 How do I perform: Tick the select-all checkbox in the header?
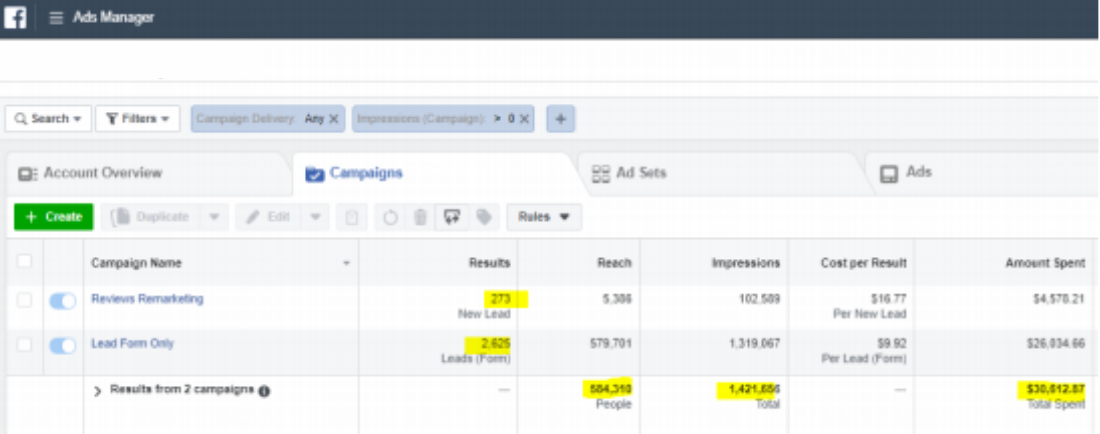25,262
